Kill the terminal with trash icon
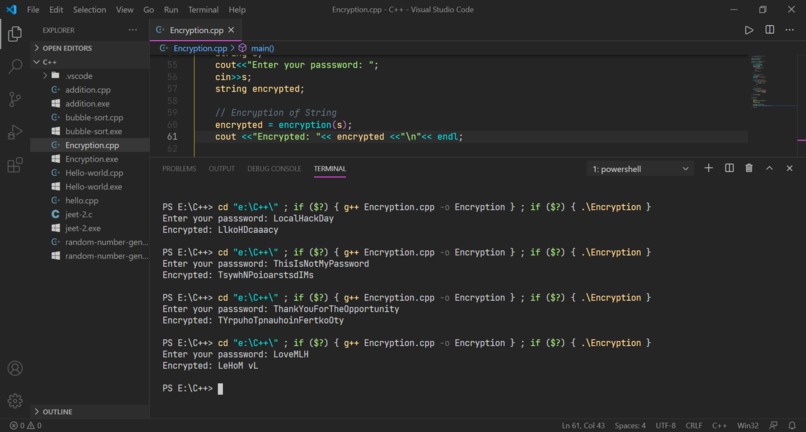This screenshot has width=806, height=432. [x=749, y=168]
